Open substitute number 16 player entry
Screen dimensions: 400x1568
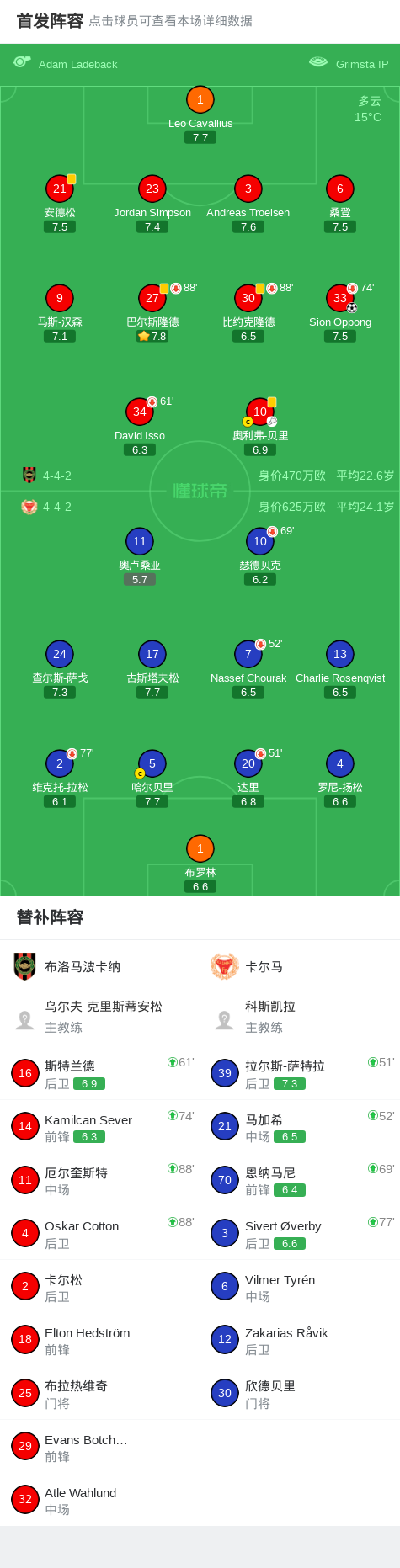100,1073
